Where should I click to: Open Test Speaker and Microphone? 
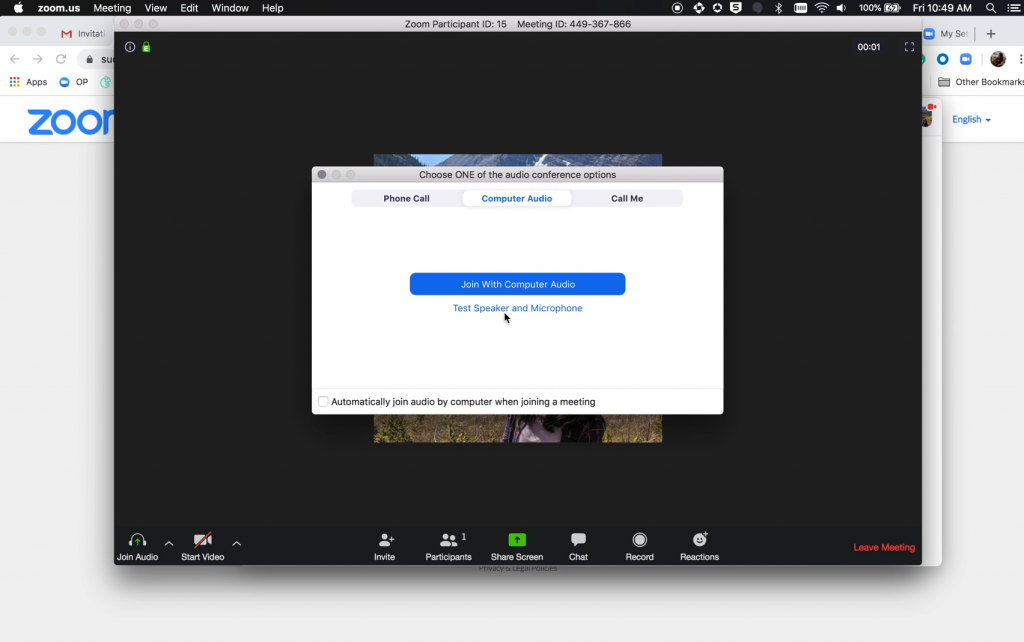tap(517, 308)
